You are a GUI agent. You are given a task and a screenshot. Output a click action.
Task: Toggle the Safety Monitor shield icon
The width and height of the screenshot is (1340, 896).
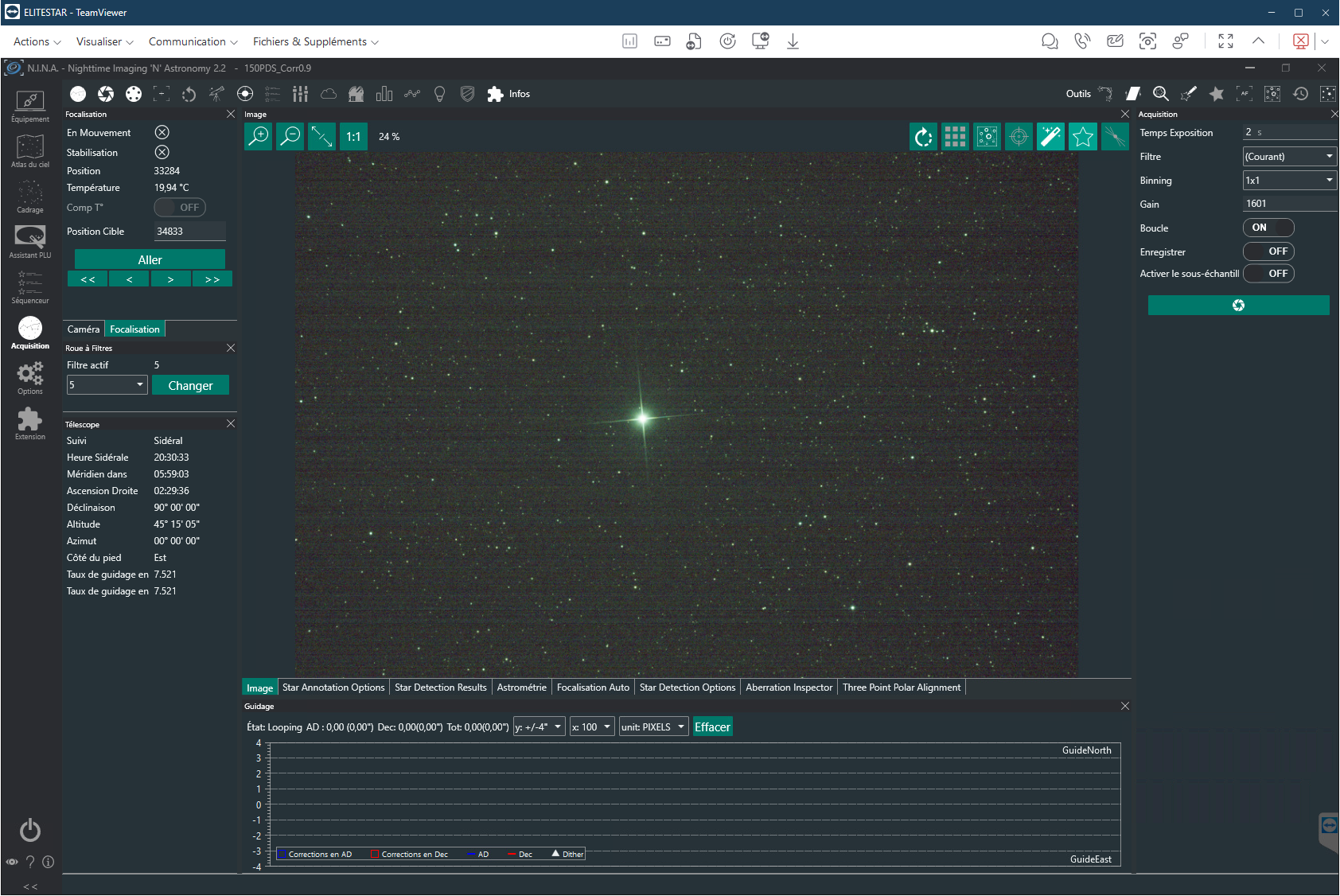tap(468, 94)
